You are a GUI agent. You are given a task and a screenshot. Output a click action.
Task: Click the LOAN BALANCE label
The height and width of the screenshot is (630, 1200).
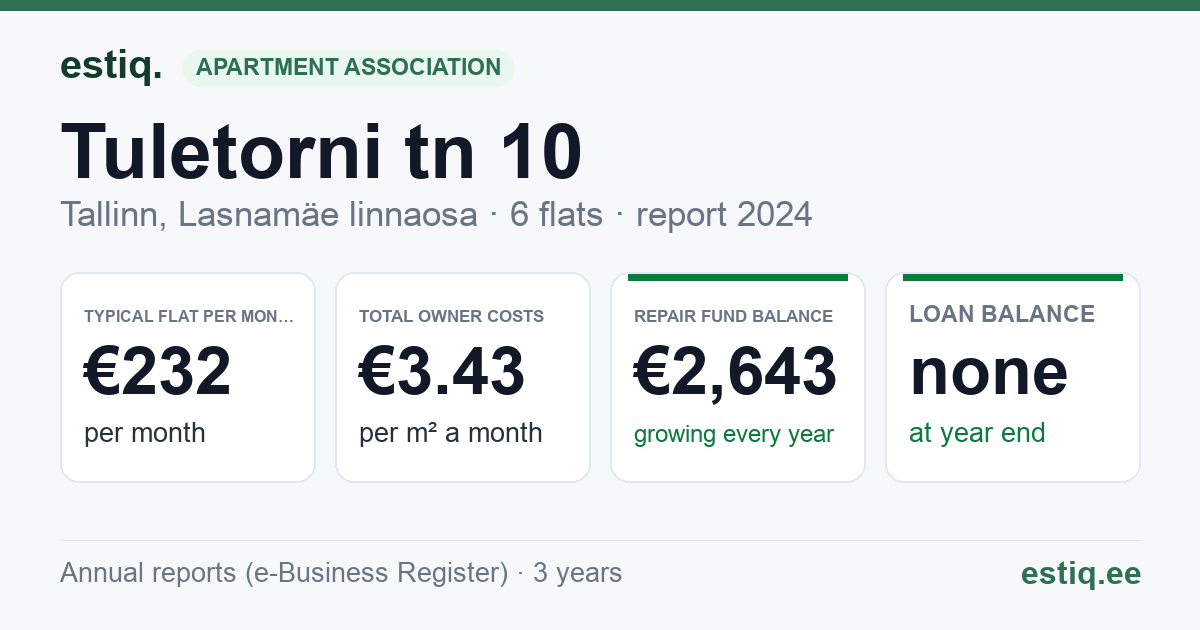1002,314
